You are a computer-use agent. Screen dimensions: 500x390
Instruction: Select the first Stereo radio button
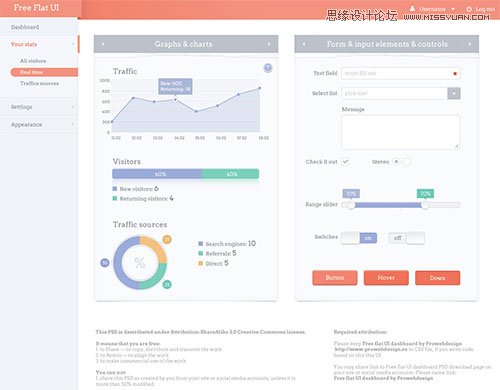point(396,162)
